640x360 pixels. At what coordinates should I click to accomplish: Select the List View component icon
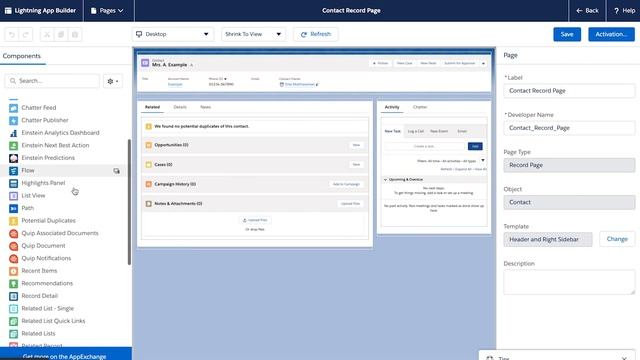pyautogui.click(x=13, y=196)
